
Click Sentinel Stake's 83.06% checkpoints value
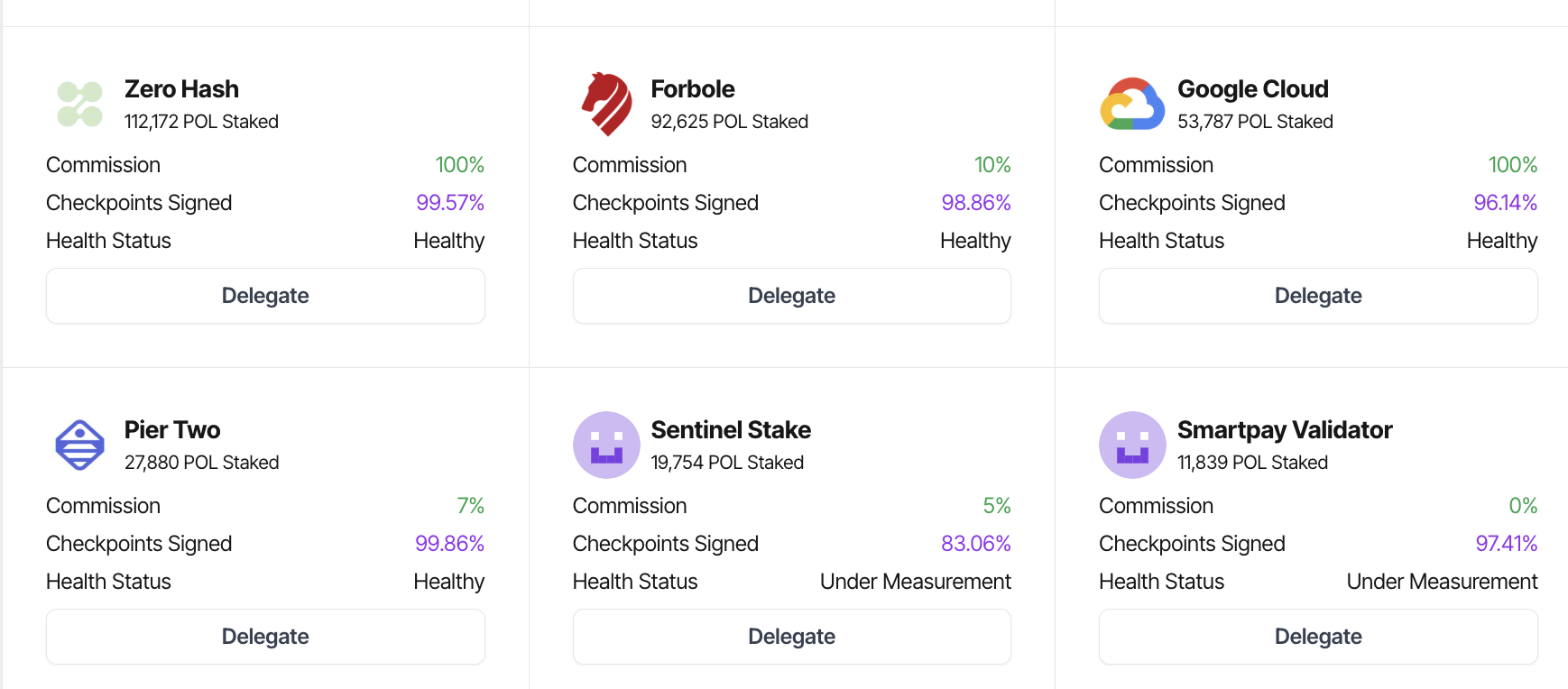(x=975, y=544)
